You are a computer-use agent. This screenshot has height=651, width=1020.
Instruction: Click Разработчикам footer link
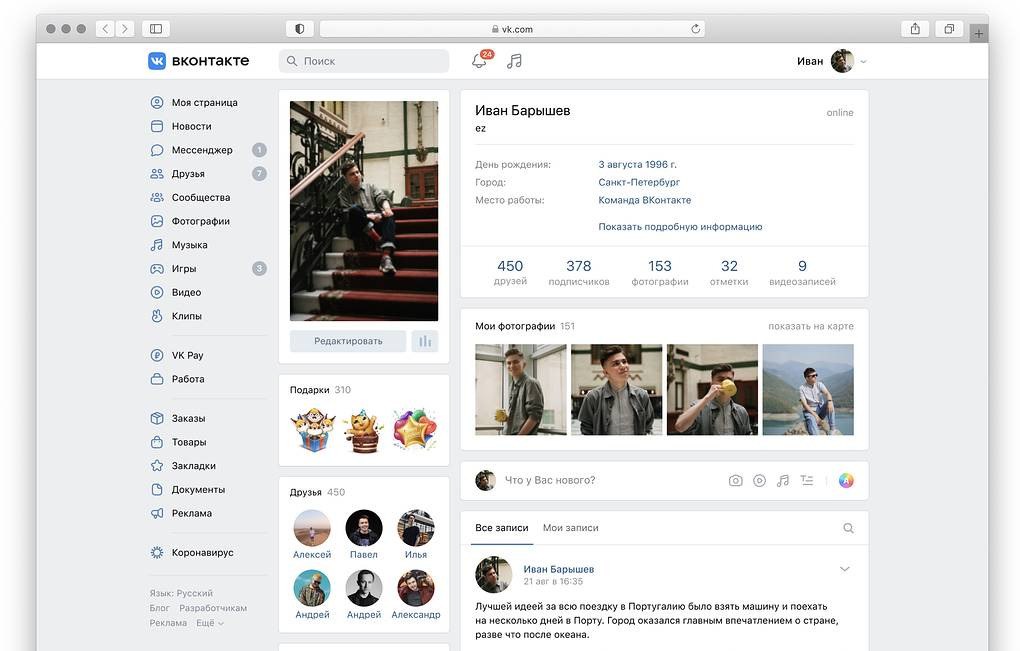point(213,608)
